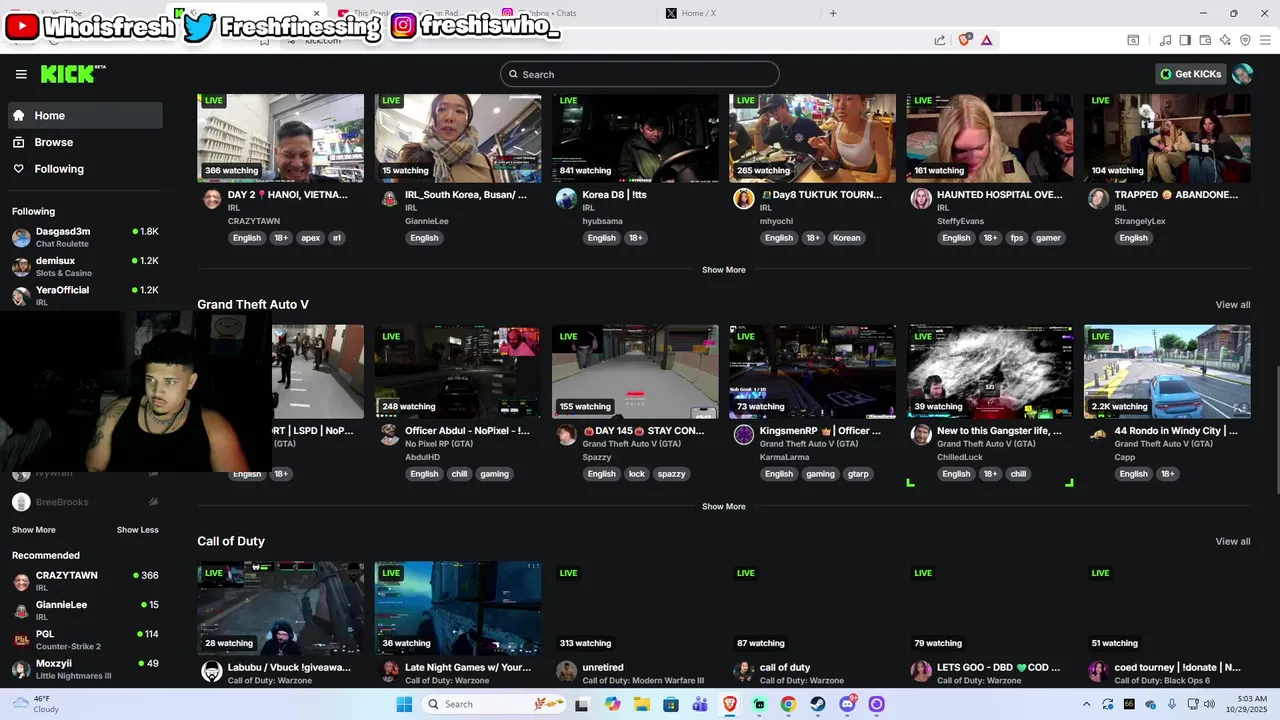Open Moxzyii in Recommended list

(85, 668)
